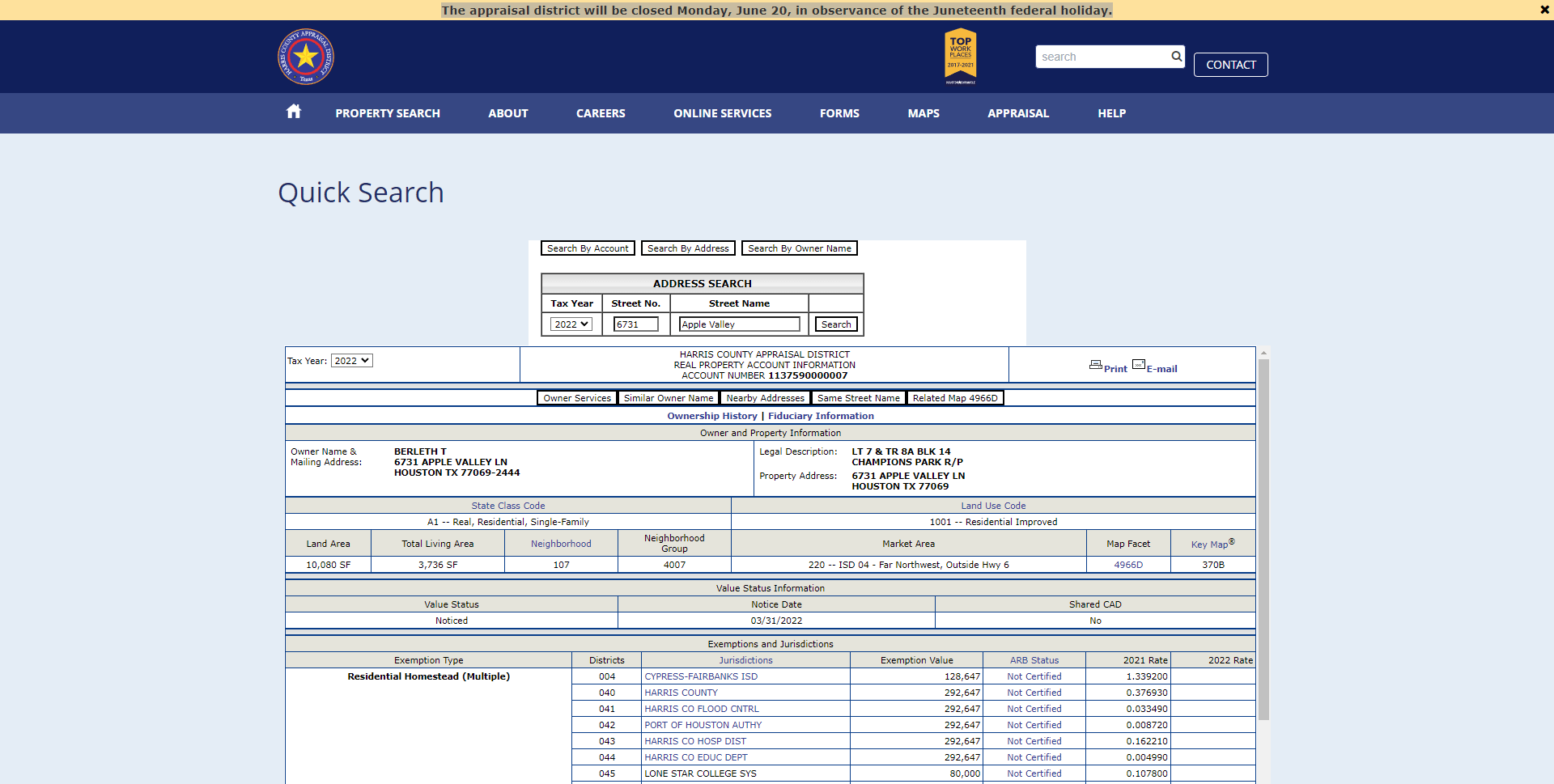Viewport: 1554px width, 784px height.
Task: Open the FORMS menu
Action: point(839,113)
